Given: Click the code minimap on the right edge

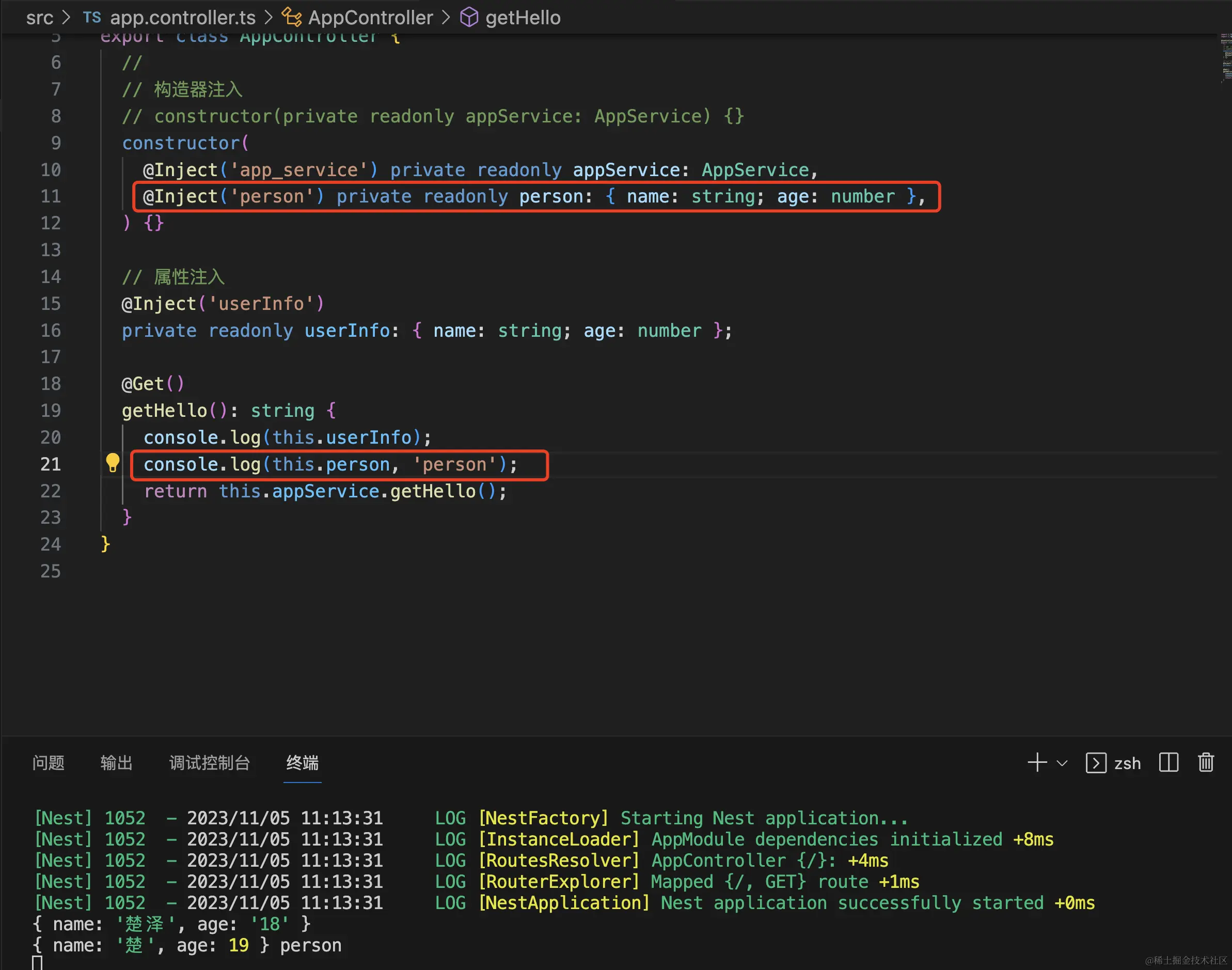Looking at the screenshot, I should (1225, 59).
